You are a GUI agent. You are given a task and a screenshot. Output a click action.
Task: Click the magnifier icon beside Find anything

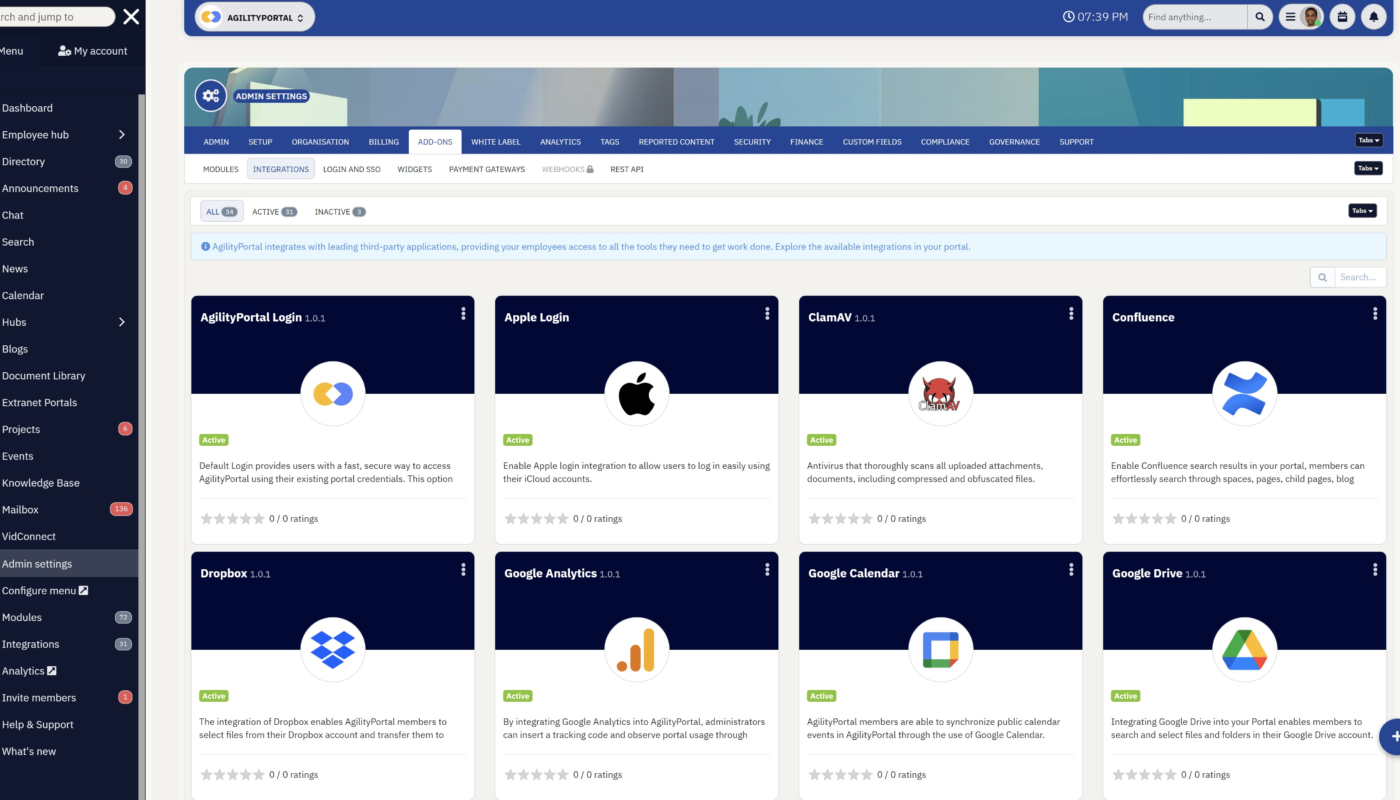[x=1261, y=17]
